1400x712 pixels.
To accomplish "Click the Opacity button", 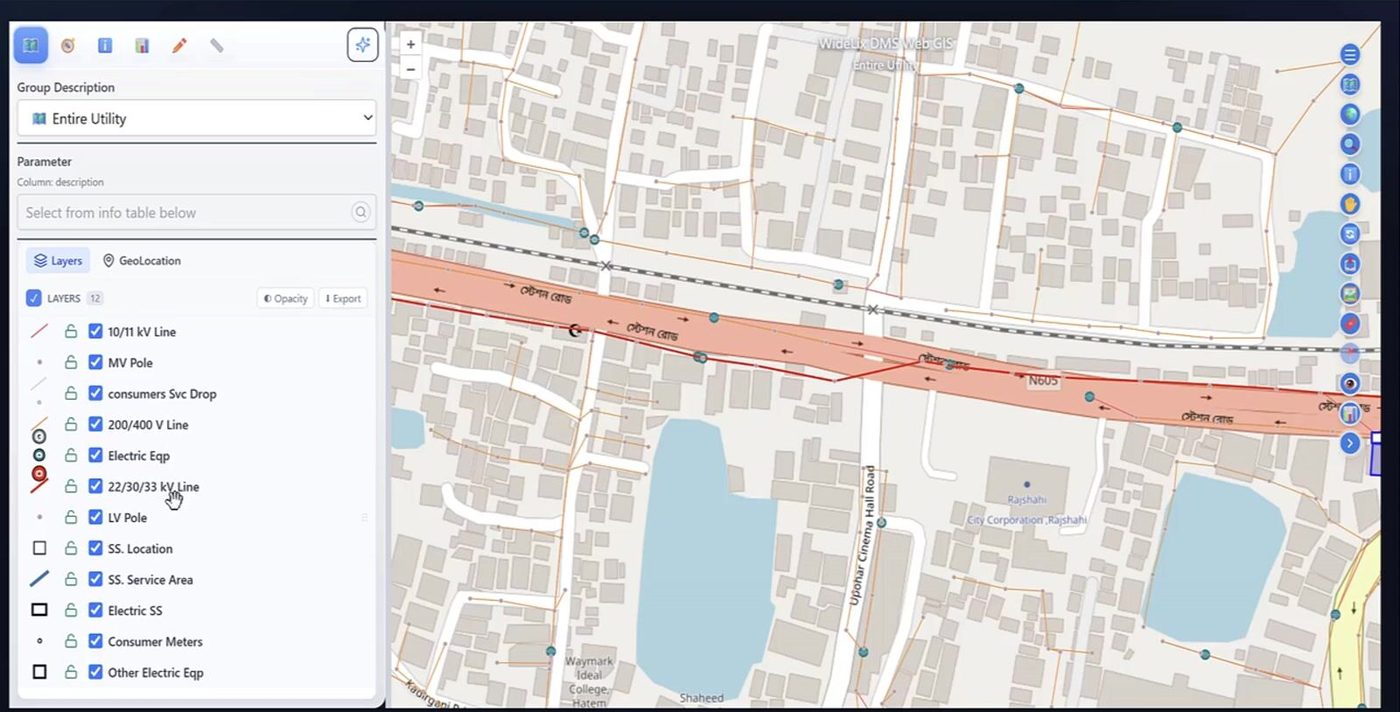I will 285,298.
